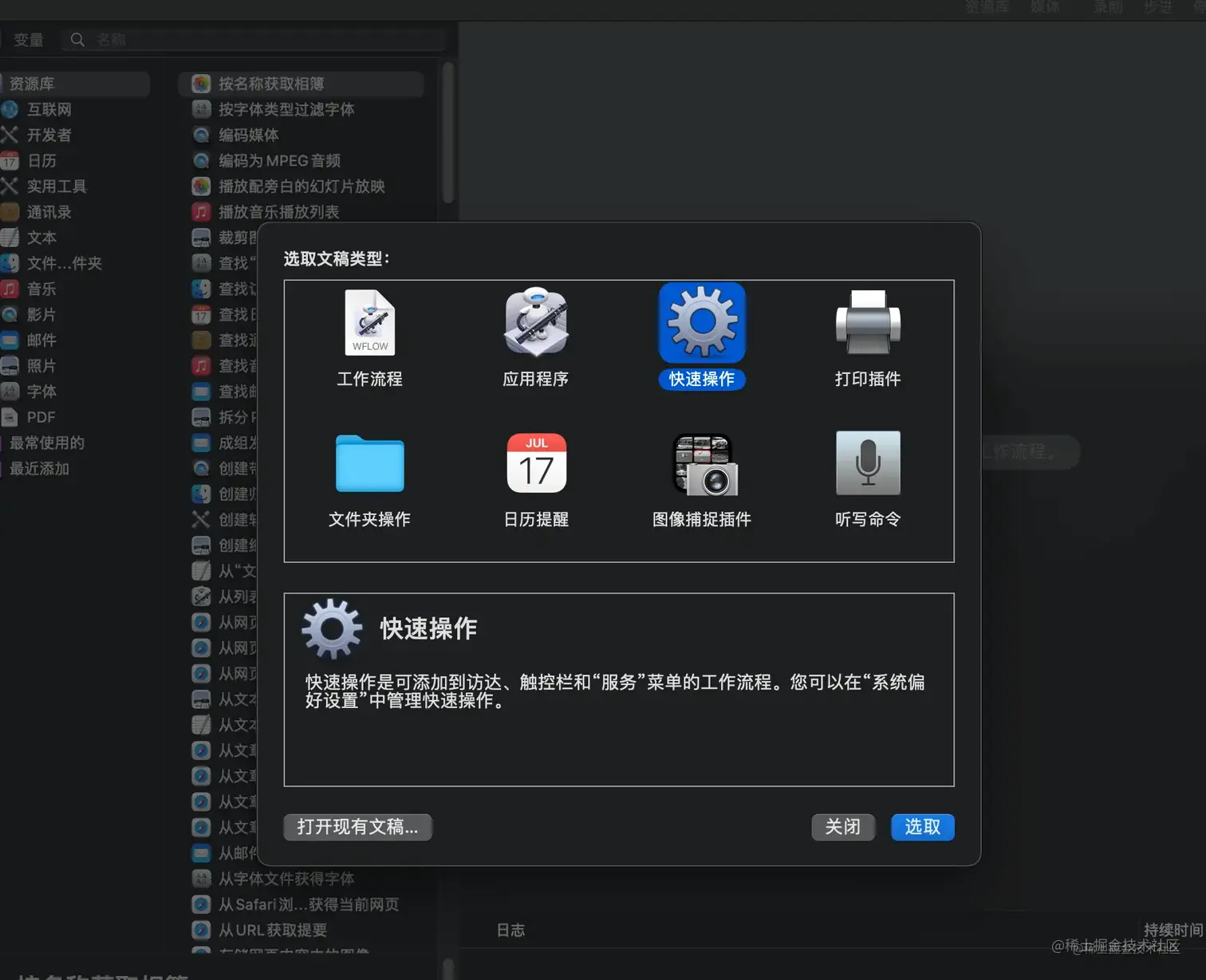The image size is (1206, 980).
Task: Select the 听写命令 dictation command type
Action: tap(868, 480)
